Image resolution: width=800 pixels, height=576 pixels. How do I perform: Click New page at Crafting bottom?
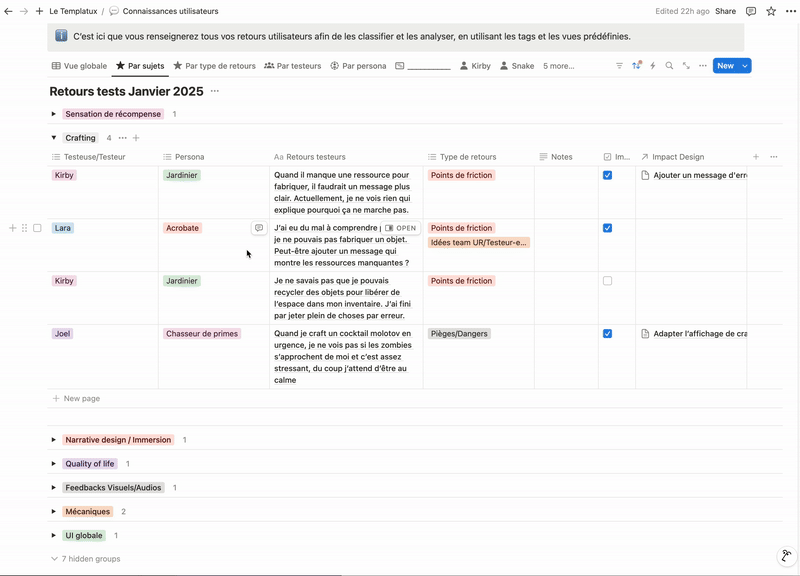(77, 398)
